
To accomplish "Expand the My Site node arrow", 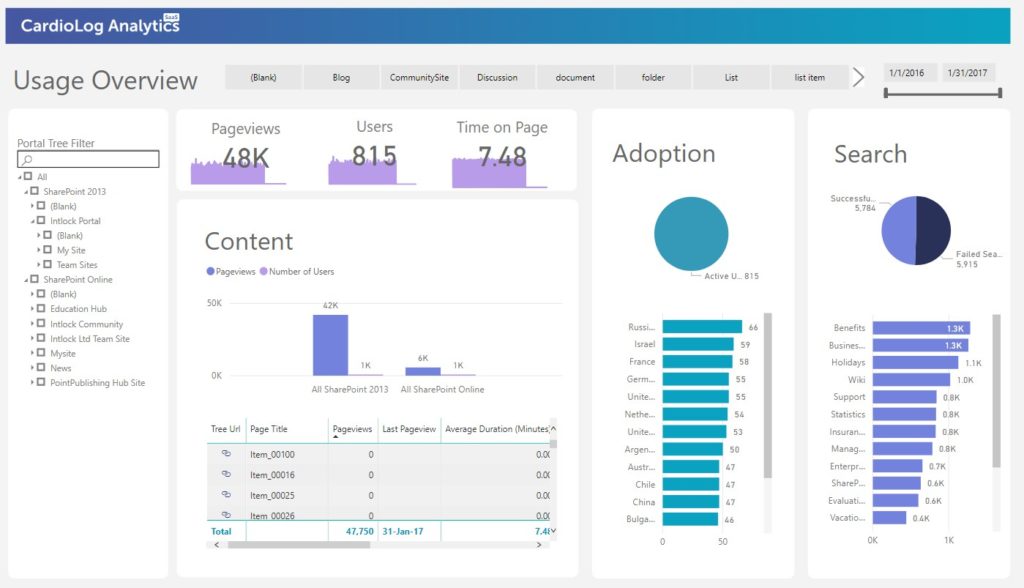I will pos(39,250).
